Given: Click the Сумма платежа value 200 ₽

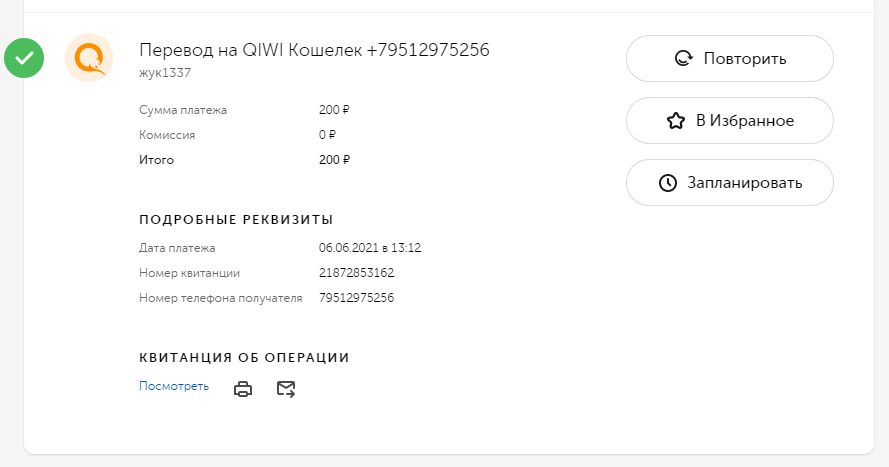Looking at the screenshot, I should pyautogui.click(x=335, y=110).
